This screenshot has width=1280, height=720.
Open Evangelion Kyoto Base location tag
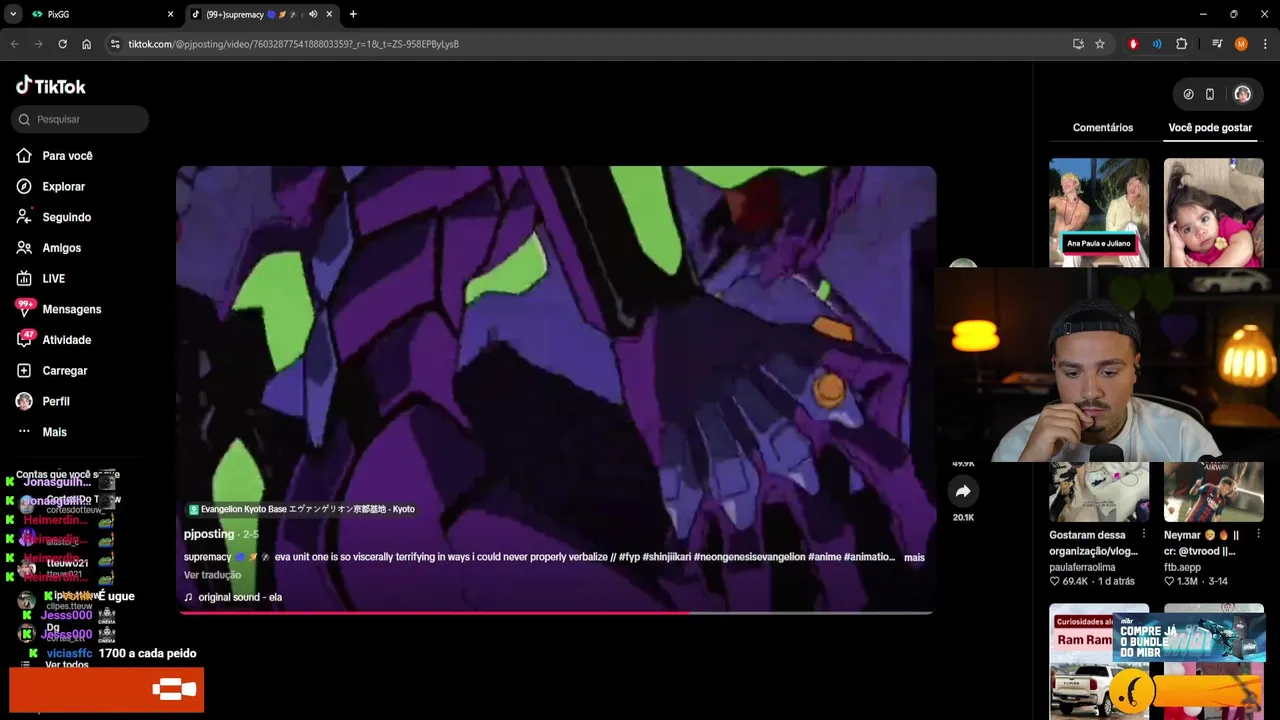coord(301,509)
